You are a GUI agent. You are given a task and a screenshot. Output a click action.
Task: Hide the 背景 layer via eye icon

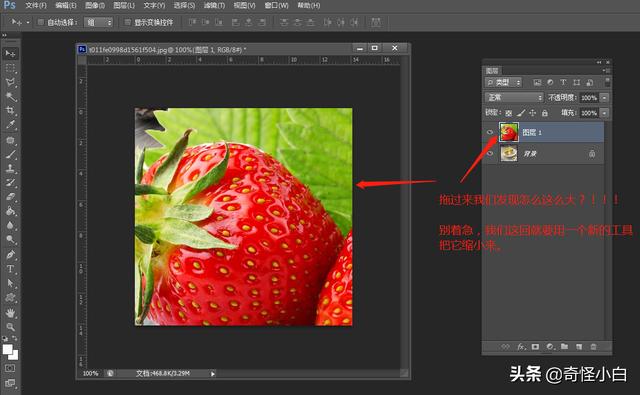[490, 153]
